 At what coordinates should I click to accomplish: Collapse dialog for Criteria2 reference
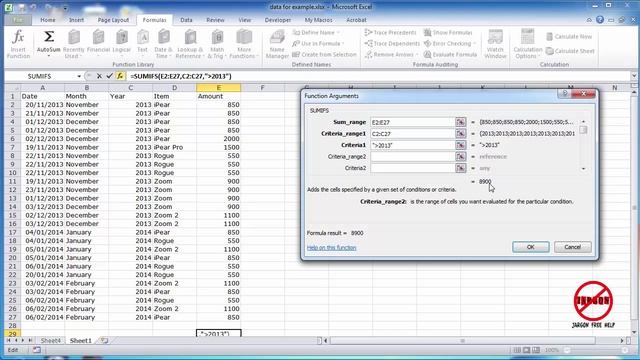[460, 168]
